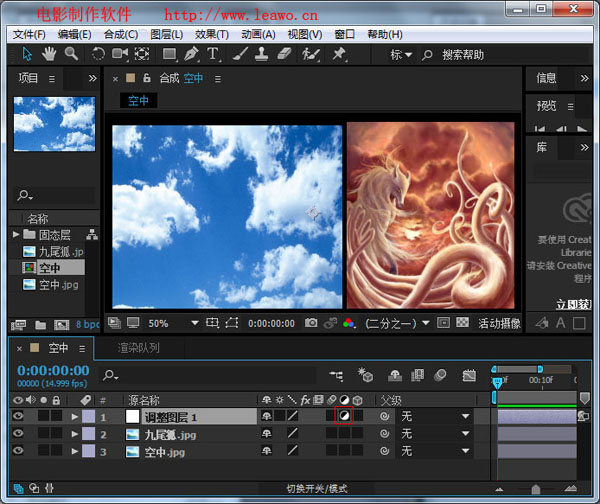Toggle adjustment layer switch on 调整图层 1
The image size is (600, 504).
tap(344, 416)
